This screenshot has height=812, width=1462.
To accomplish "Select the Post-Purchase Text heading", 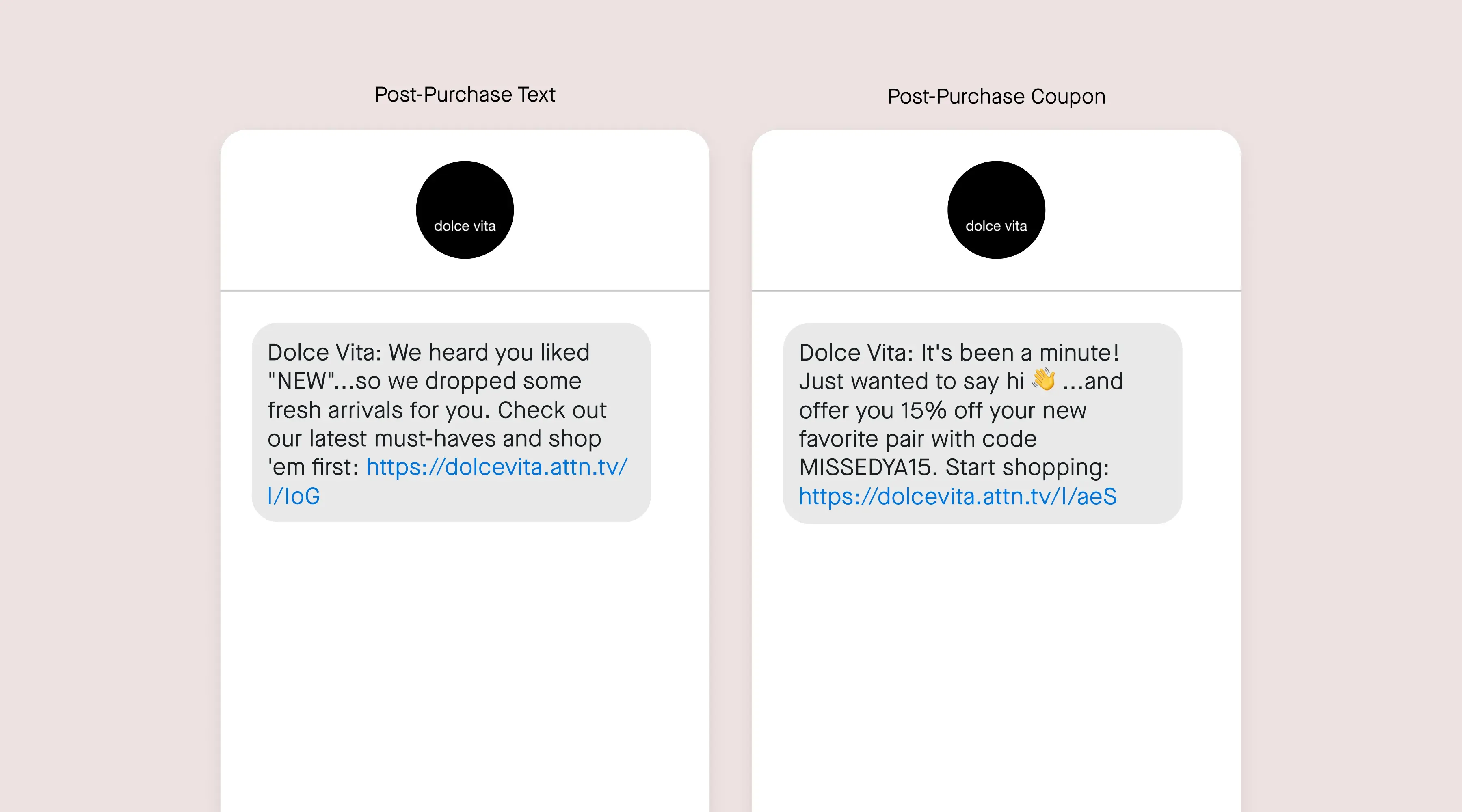I will tap(465, 94).
